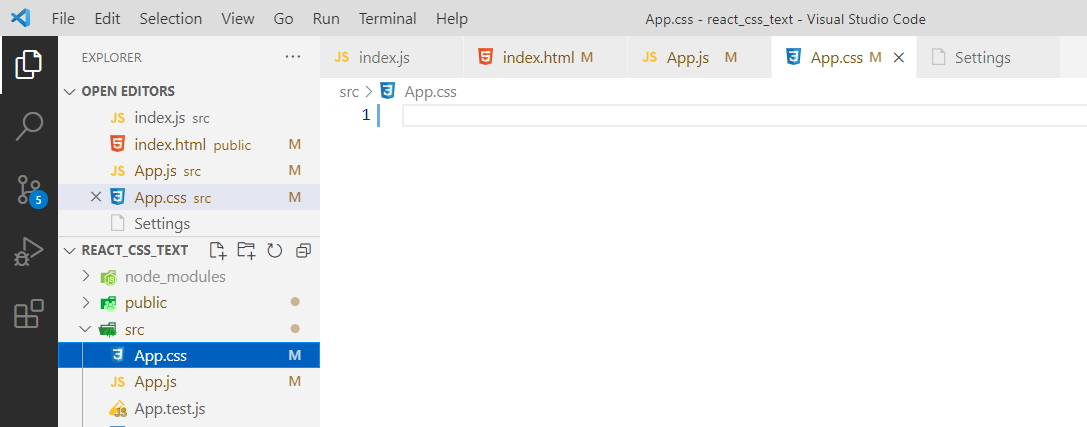
Task: Click into line 1 of editor
Action: (700, 116)
